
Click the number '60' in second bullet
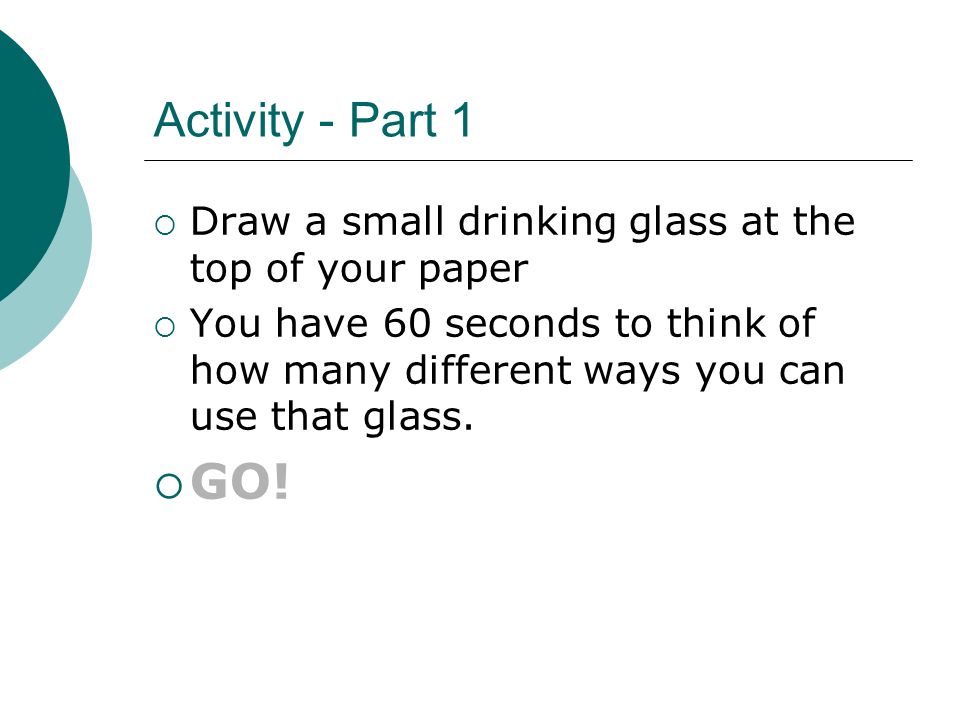(x=407, y=323)
